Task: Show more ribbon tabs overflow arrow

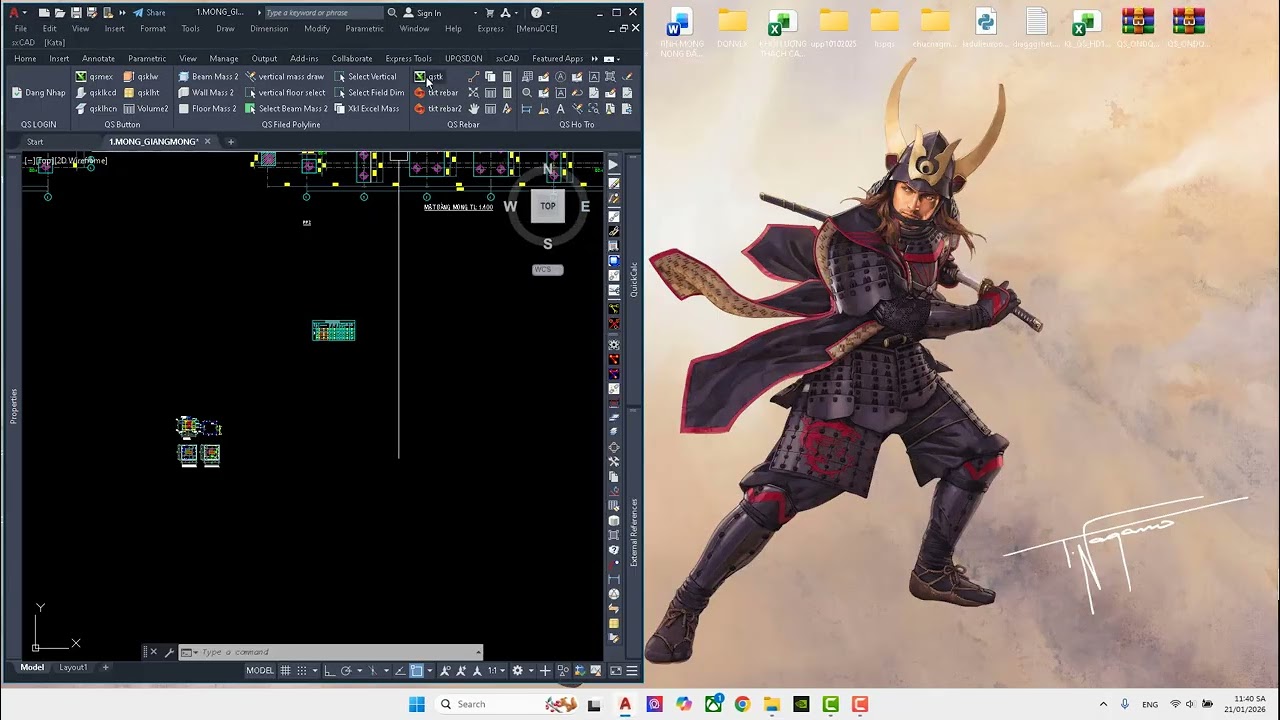Action: click(x=595, y=59)
